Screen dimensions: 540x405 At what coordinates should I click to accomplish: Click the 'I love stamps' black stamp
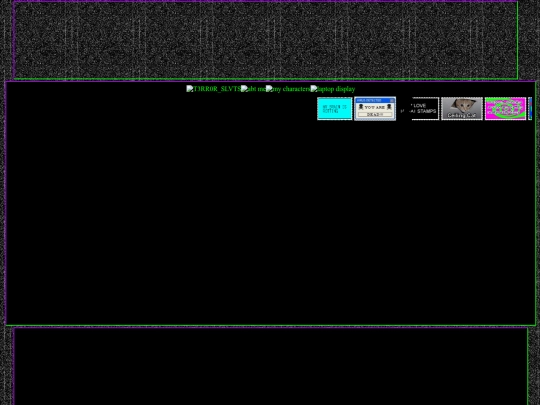419,109
